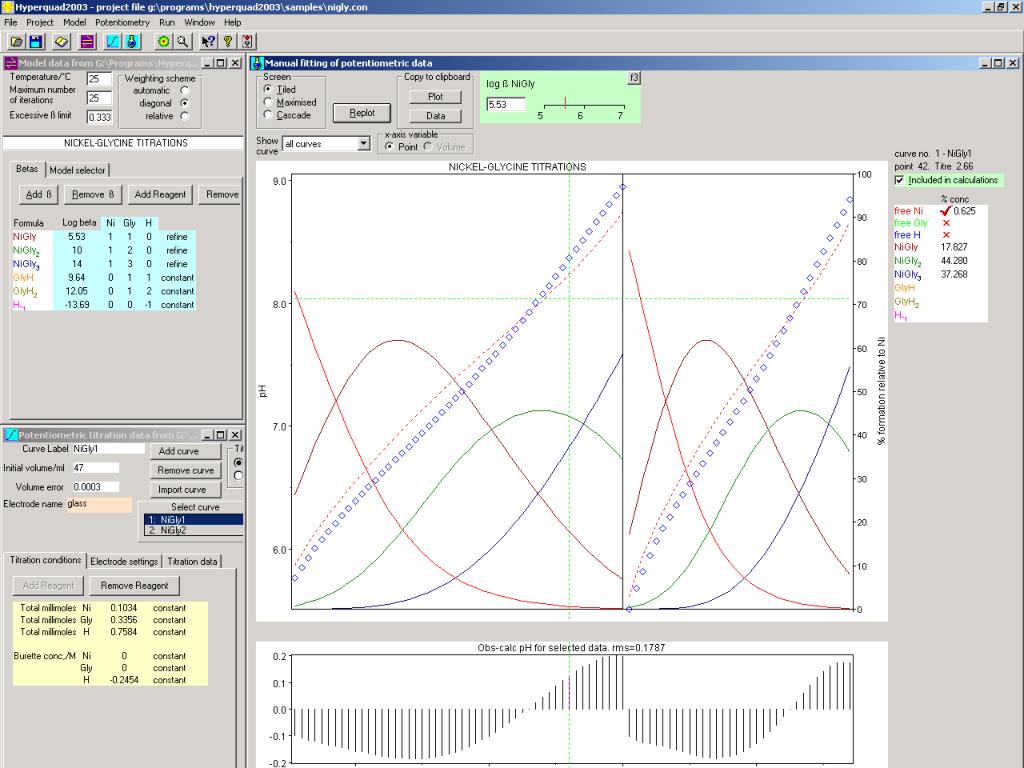Copy Data to clipboard
The height and width of the screenshot is (768, 1024).
436,116
